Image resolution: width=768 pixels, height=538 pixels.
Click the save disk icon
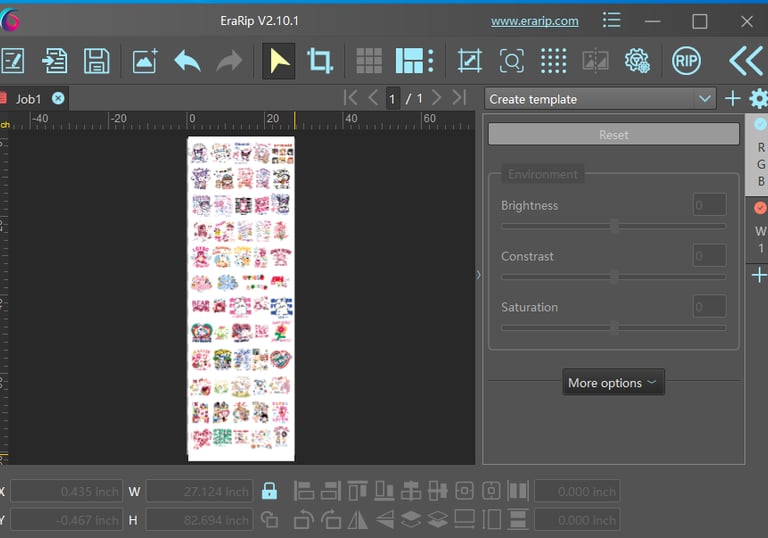(x=96, y=61)
